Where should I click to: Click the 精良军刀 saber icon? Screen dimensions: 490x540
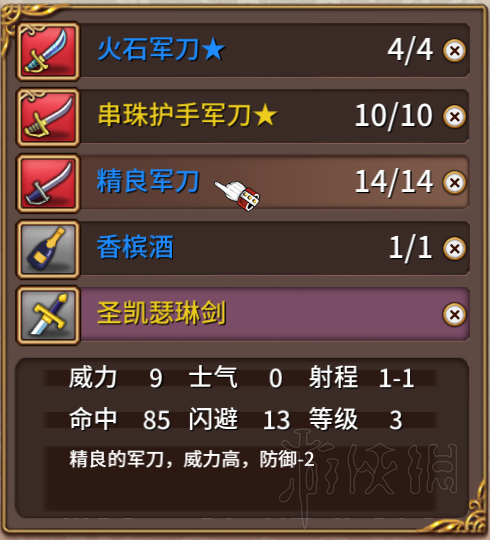[48, 184]
